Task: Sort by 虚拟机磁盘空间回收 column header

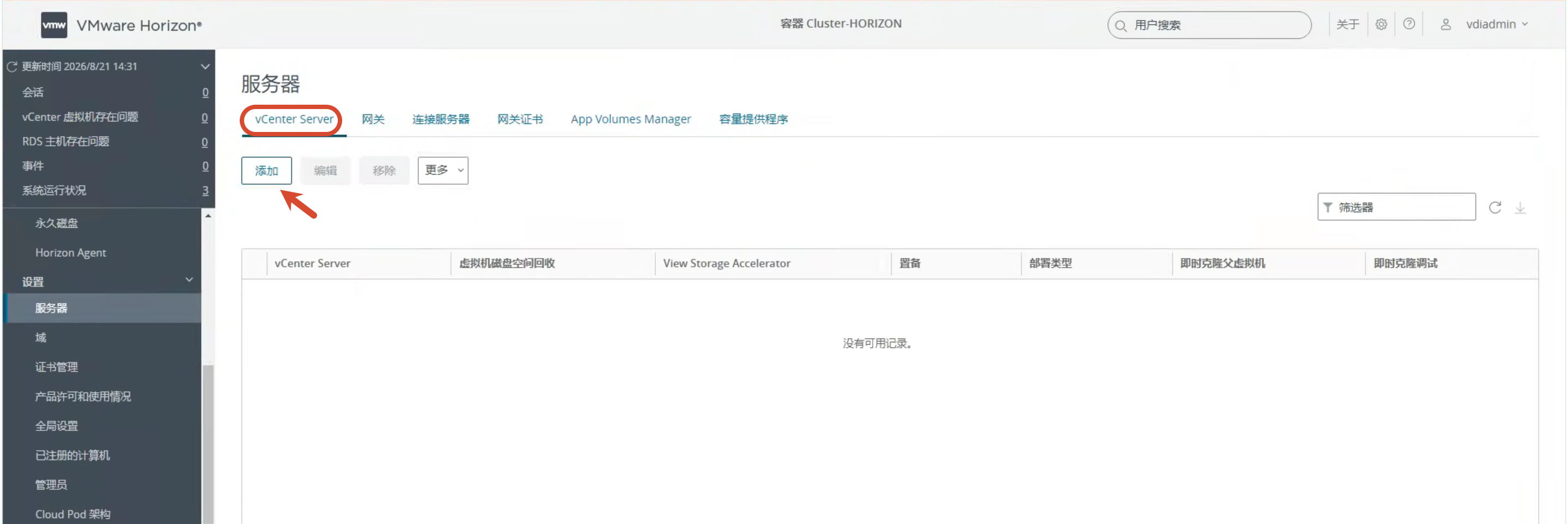Action: pyautogui.click(x=507, y=263)
